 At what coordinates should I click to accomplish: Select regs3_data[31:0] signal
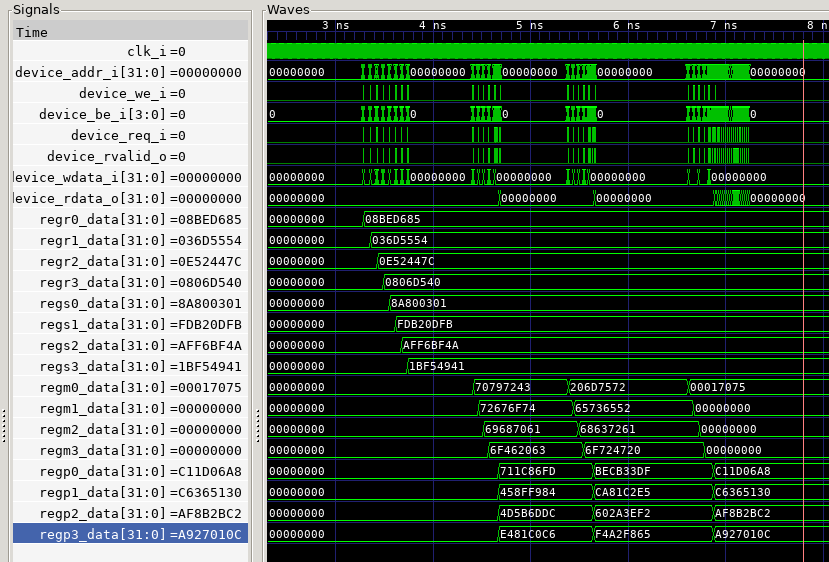(x=130, y=366)
